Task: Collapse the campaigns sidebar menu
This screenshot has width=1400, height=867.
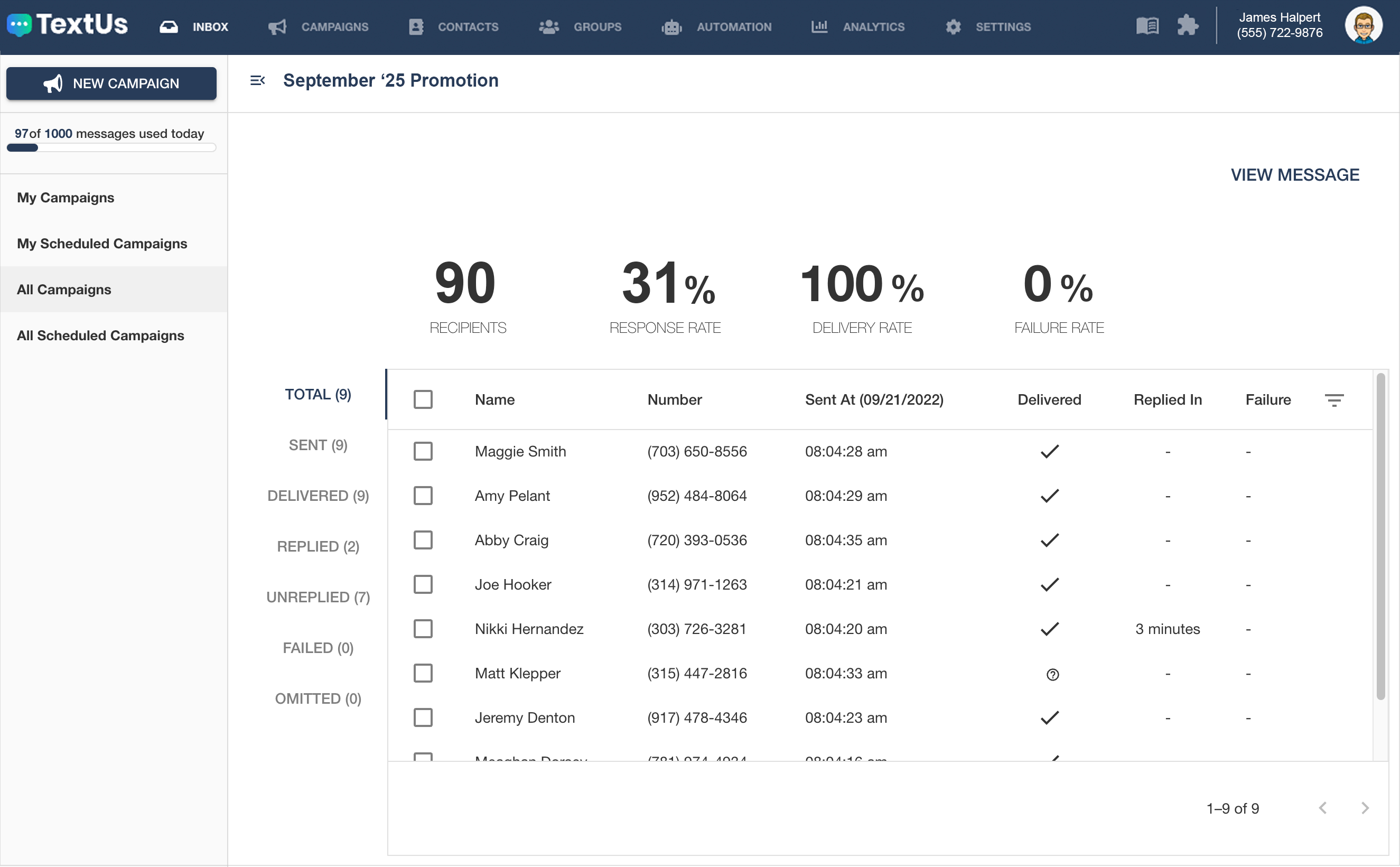Action: click(257, 80)
